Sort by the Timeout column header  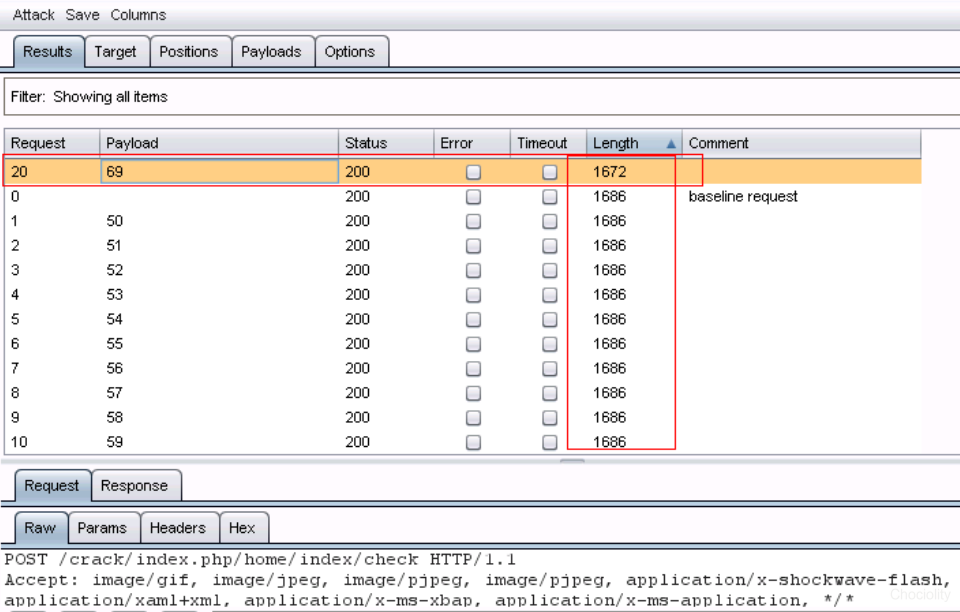548,143
